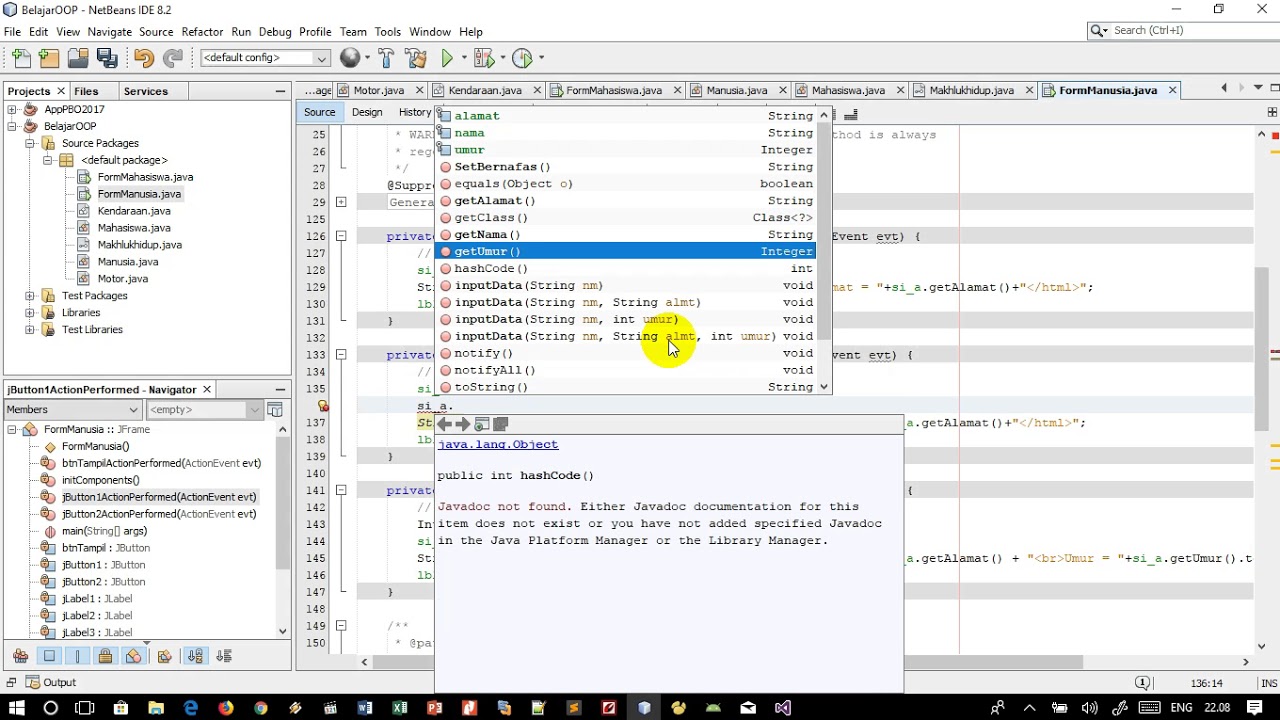Open the Refactor menu
The image size is (1280, 720).
tap(202, 32)
